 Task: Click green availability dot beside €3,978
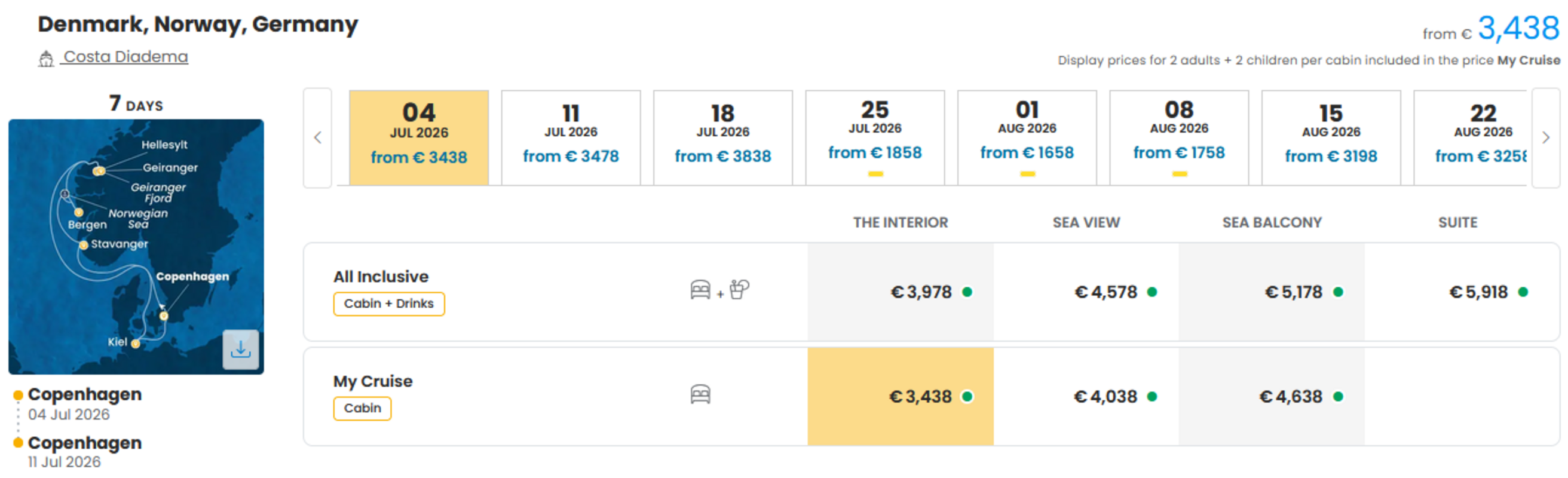[x=967, y=292]
